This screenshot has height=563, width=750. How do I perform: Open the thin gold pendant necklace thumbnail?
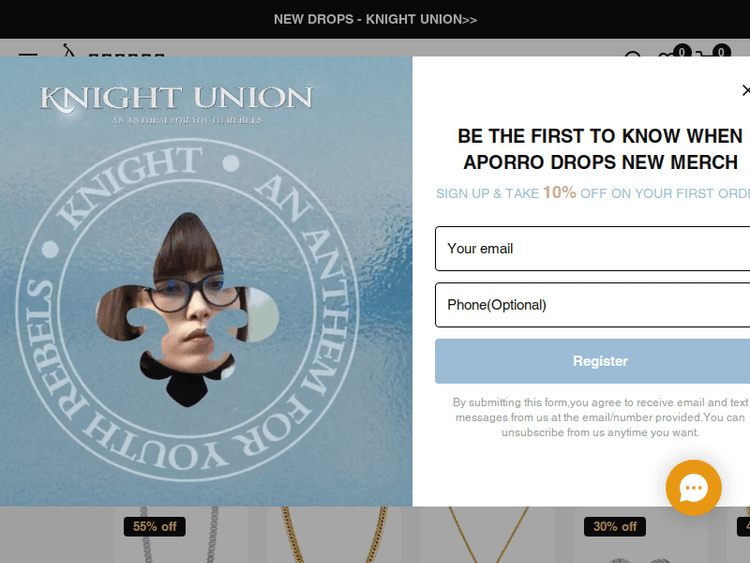487,535
